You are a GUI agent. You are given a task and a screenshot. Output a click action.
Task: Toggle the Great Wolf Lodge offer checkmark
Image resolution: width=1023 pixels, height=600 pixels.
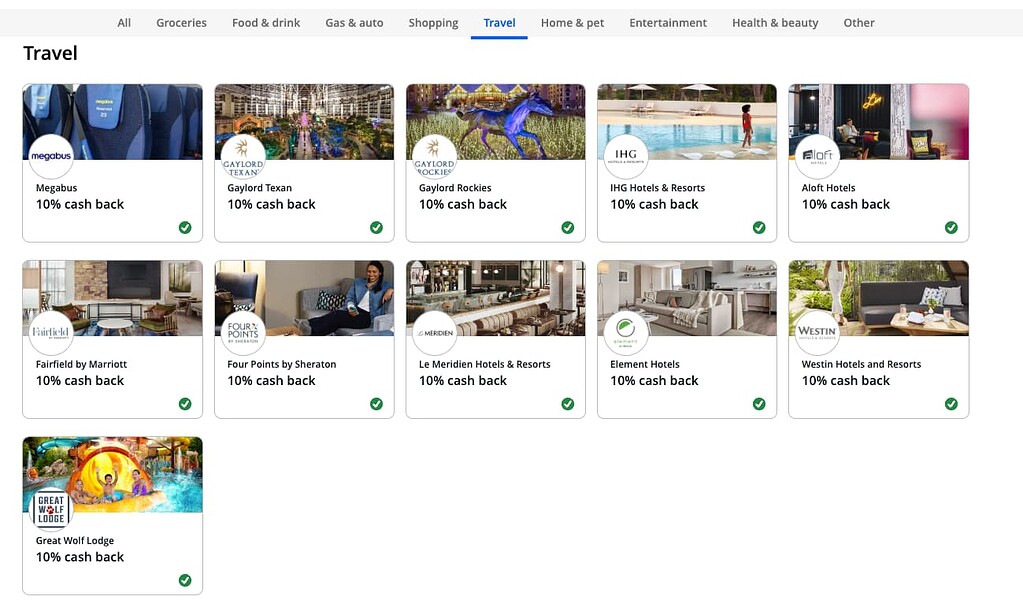point(185,580)
